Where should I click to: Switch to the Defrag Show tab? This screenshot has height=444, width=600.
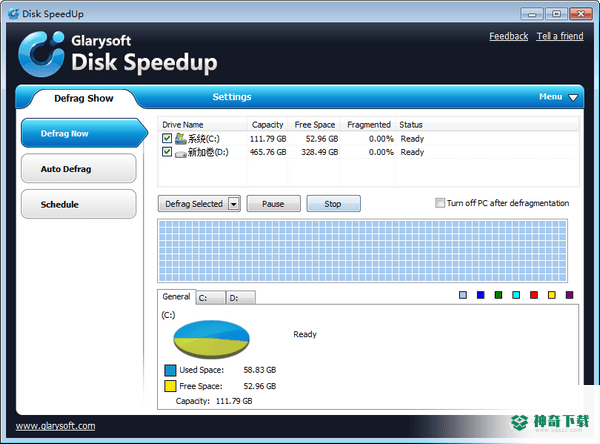click(x=84, y=98)
